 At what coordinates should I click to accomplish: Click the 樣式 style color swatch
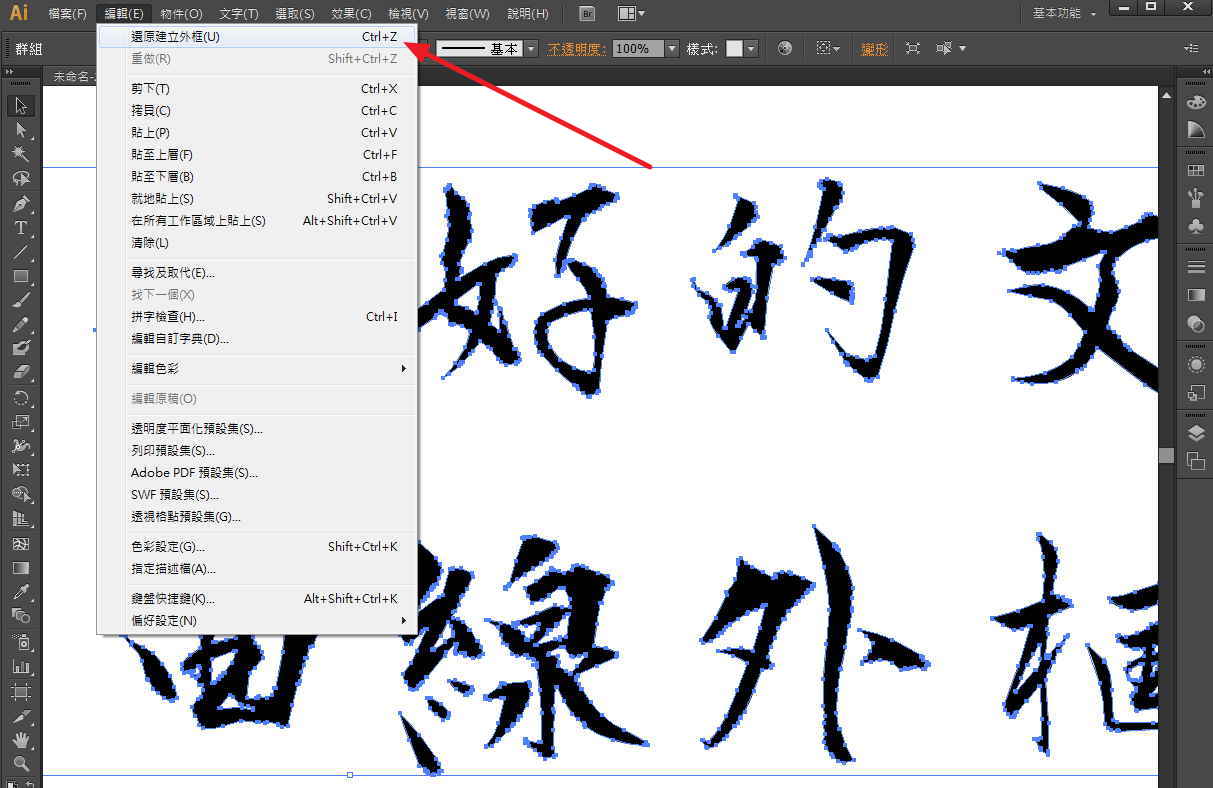coord(734,48)
